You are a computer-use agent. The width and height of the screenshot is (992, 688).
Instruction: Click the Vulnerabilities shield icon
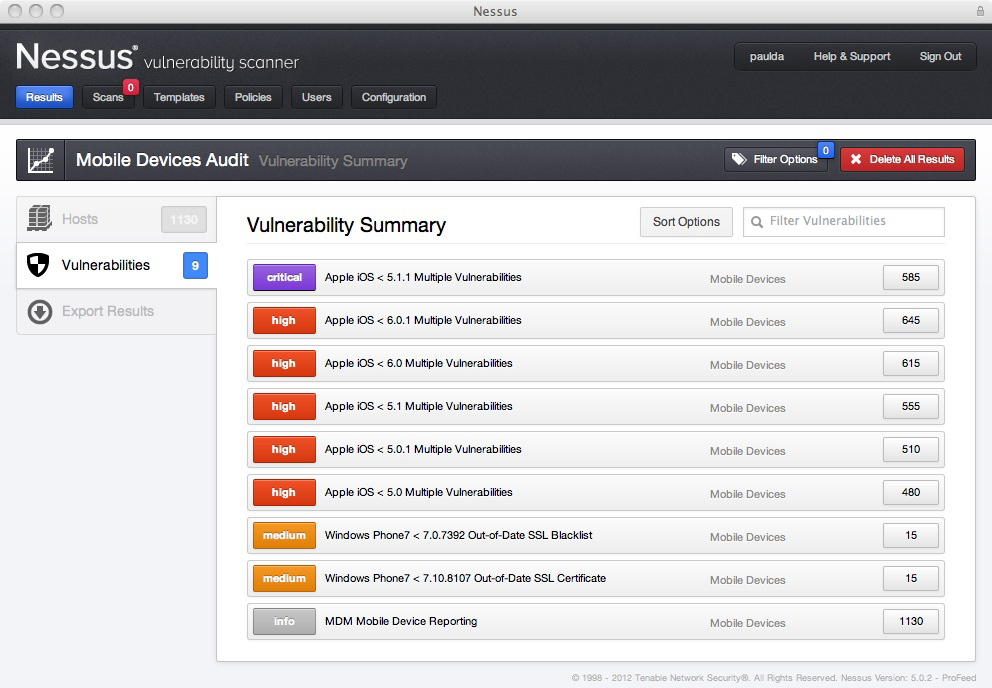38,265
